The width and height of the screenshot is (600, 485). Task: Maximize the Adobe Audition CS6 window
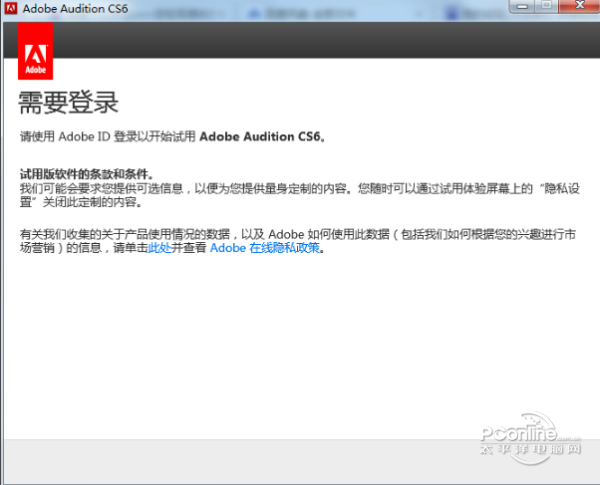[547, 6]
